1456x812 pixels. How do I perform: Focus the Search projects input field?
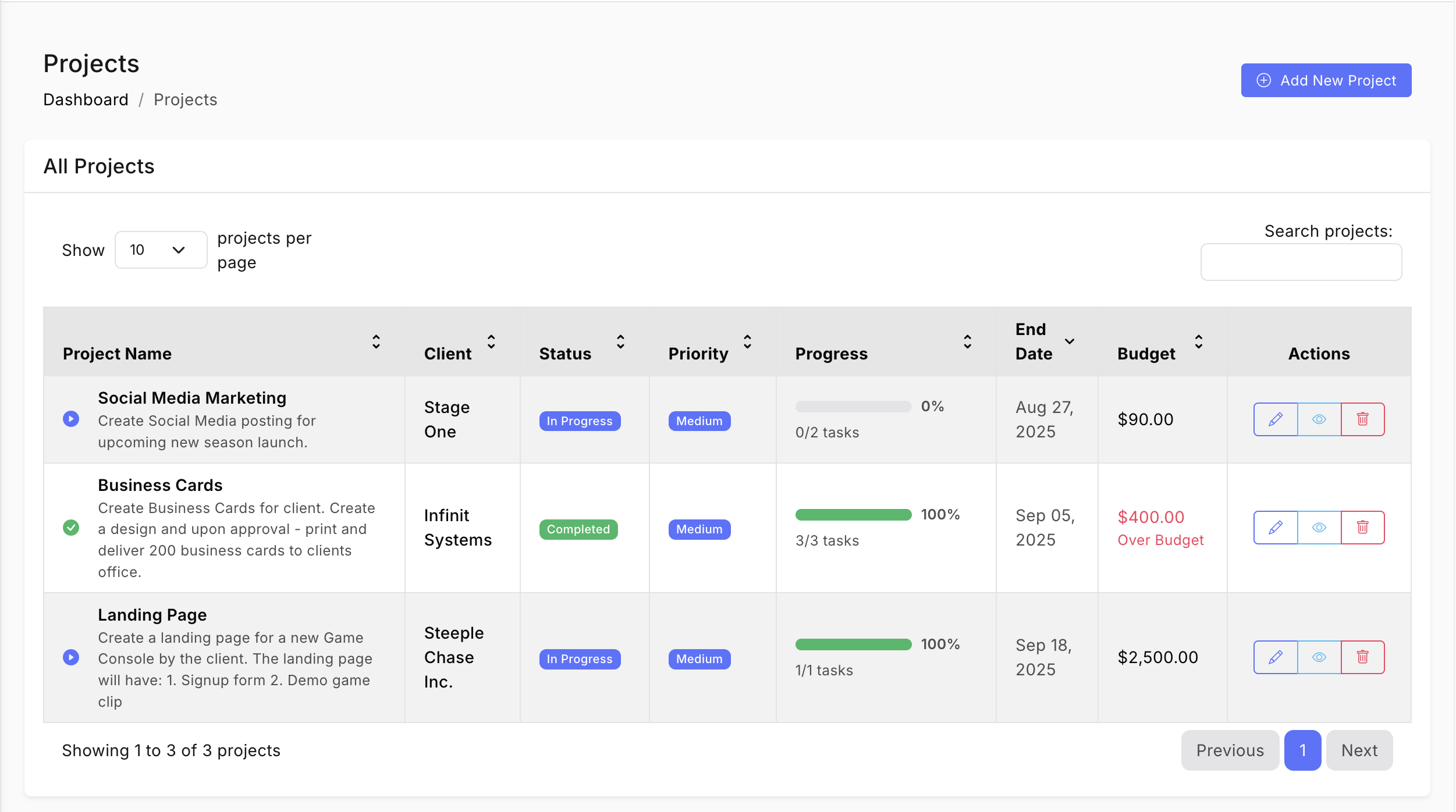(x=1301, y=262)
